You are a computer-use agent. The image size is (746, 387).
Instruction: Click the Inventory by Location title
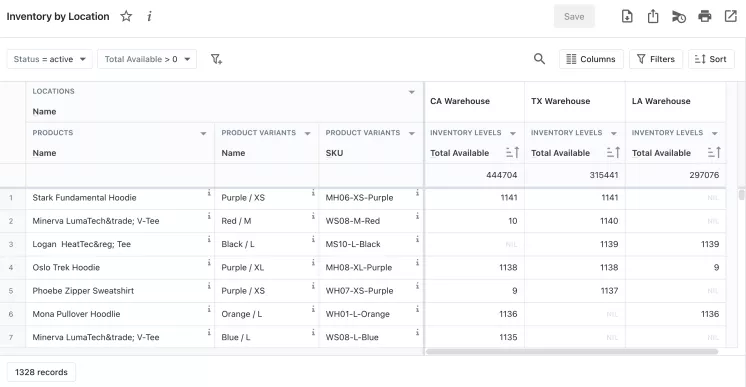pyautogui.click(x=58, y=16)
